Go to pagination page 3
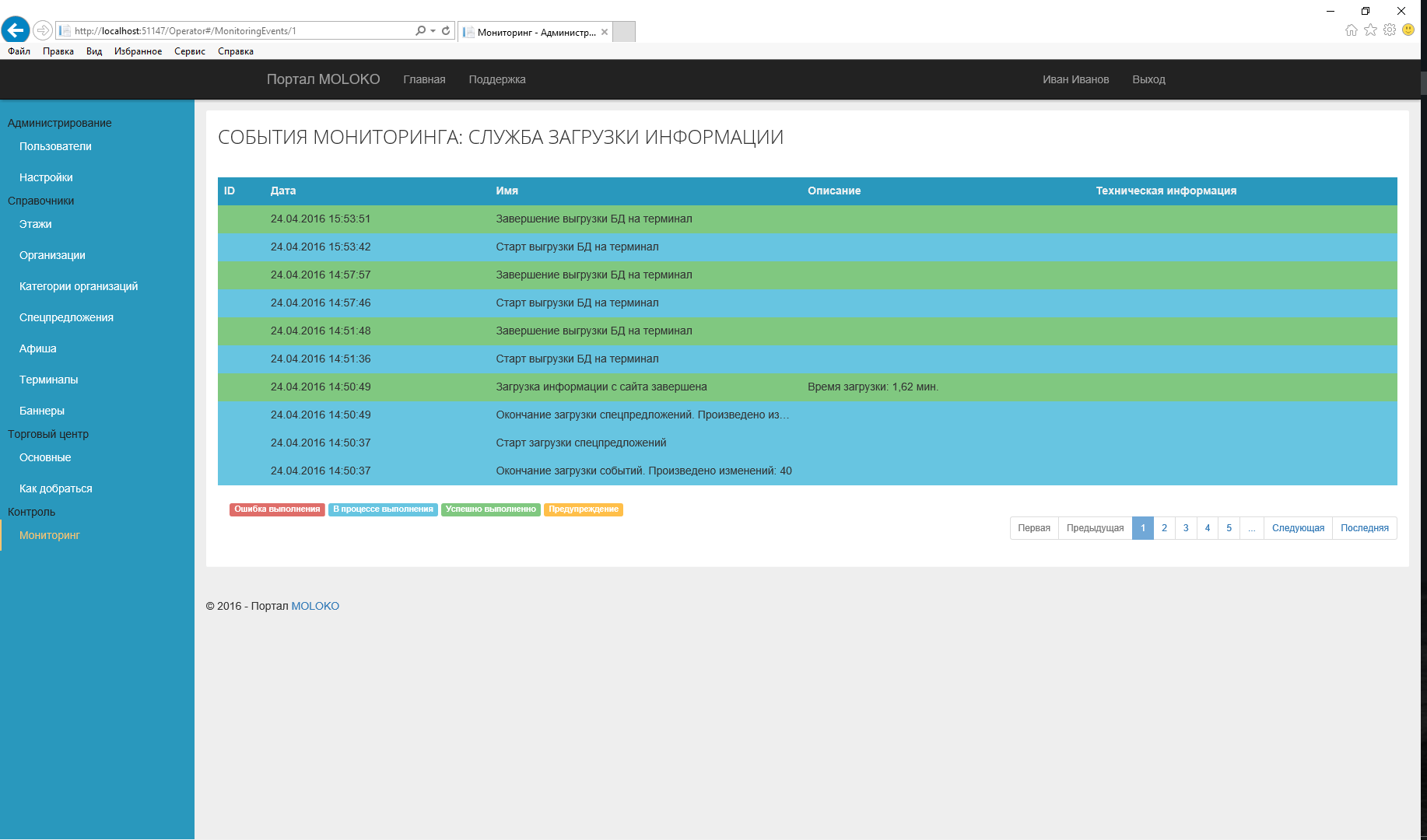 [x=1186, y=528]
